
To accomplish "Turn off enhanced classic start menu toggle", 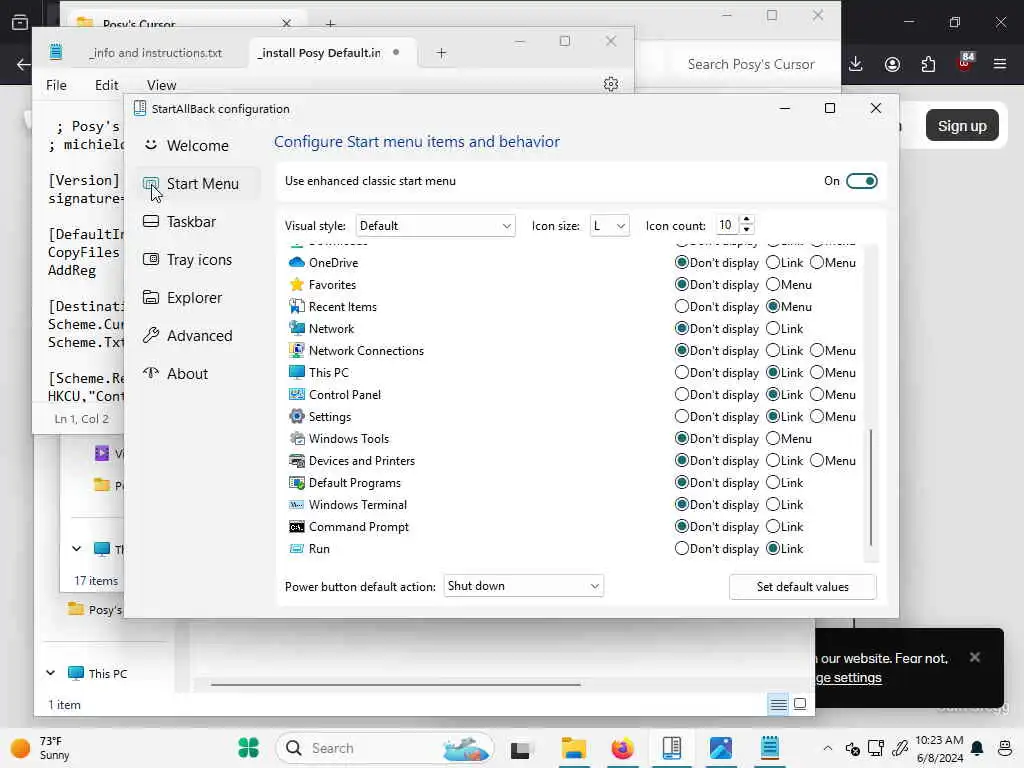I will pyautogui.click(x=861, y=181).
